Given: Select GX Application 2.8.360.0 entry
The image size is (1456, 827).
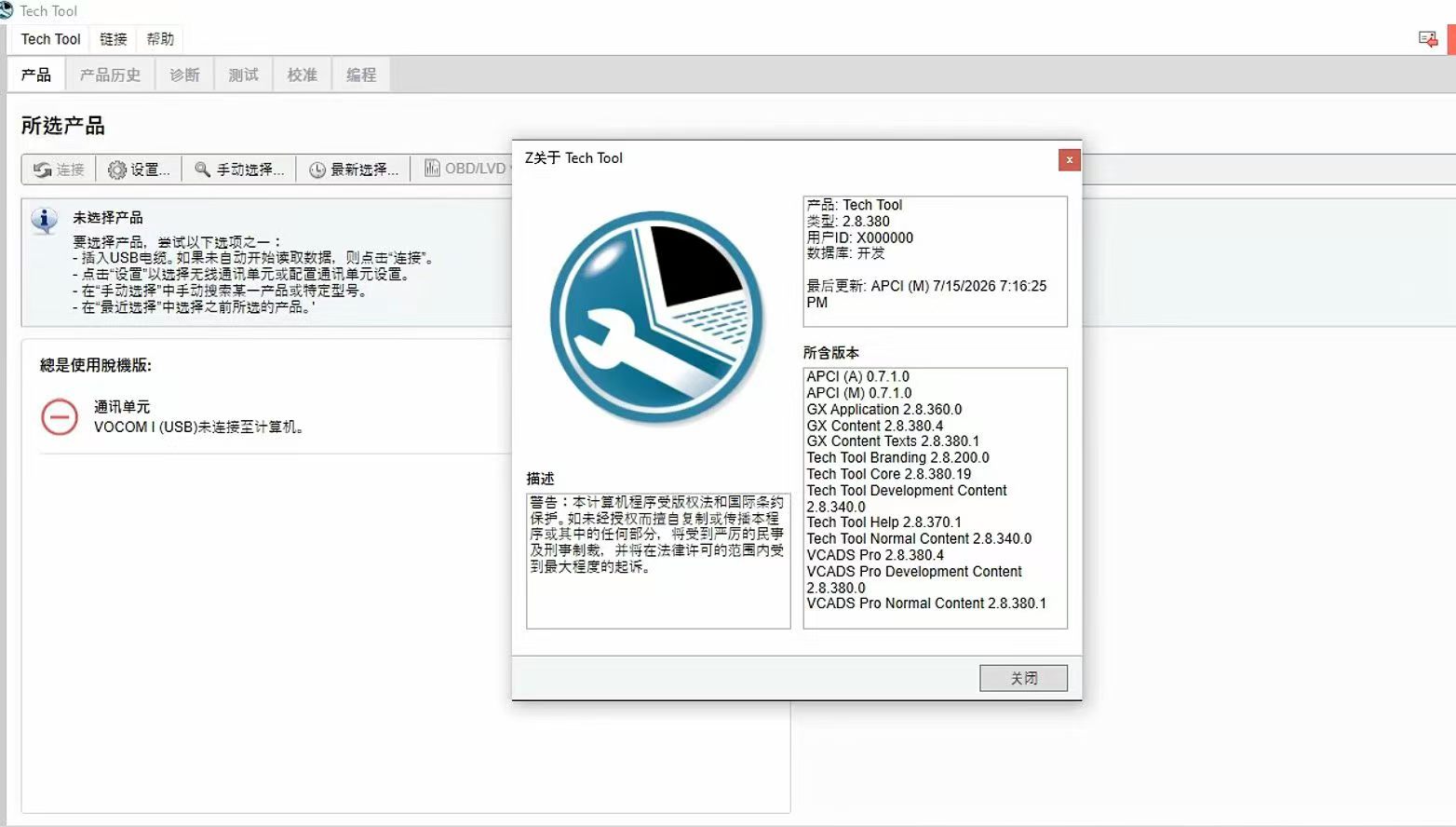Looking at the screenshot, I should 883,409.
